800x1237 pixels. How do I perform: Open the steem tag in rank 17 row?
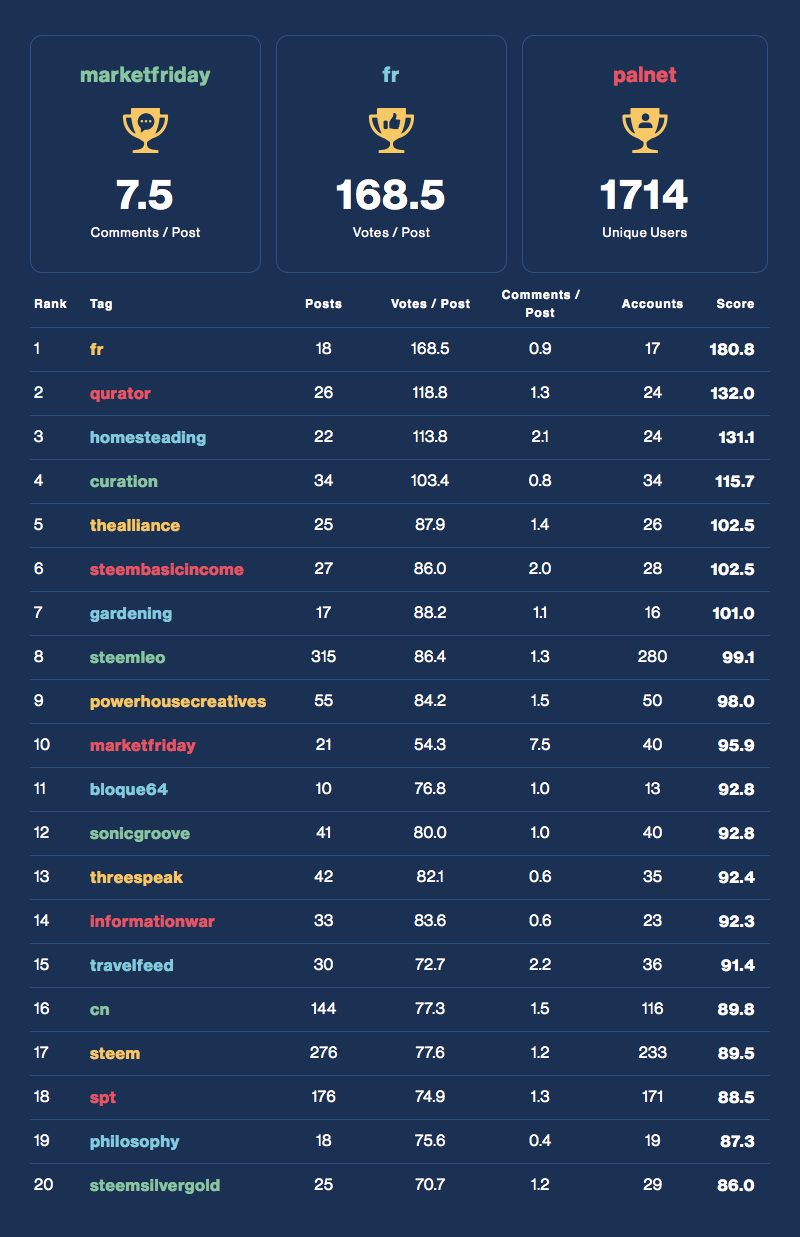[x=115, y=1053]
